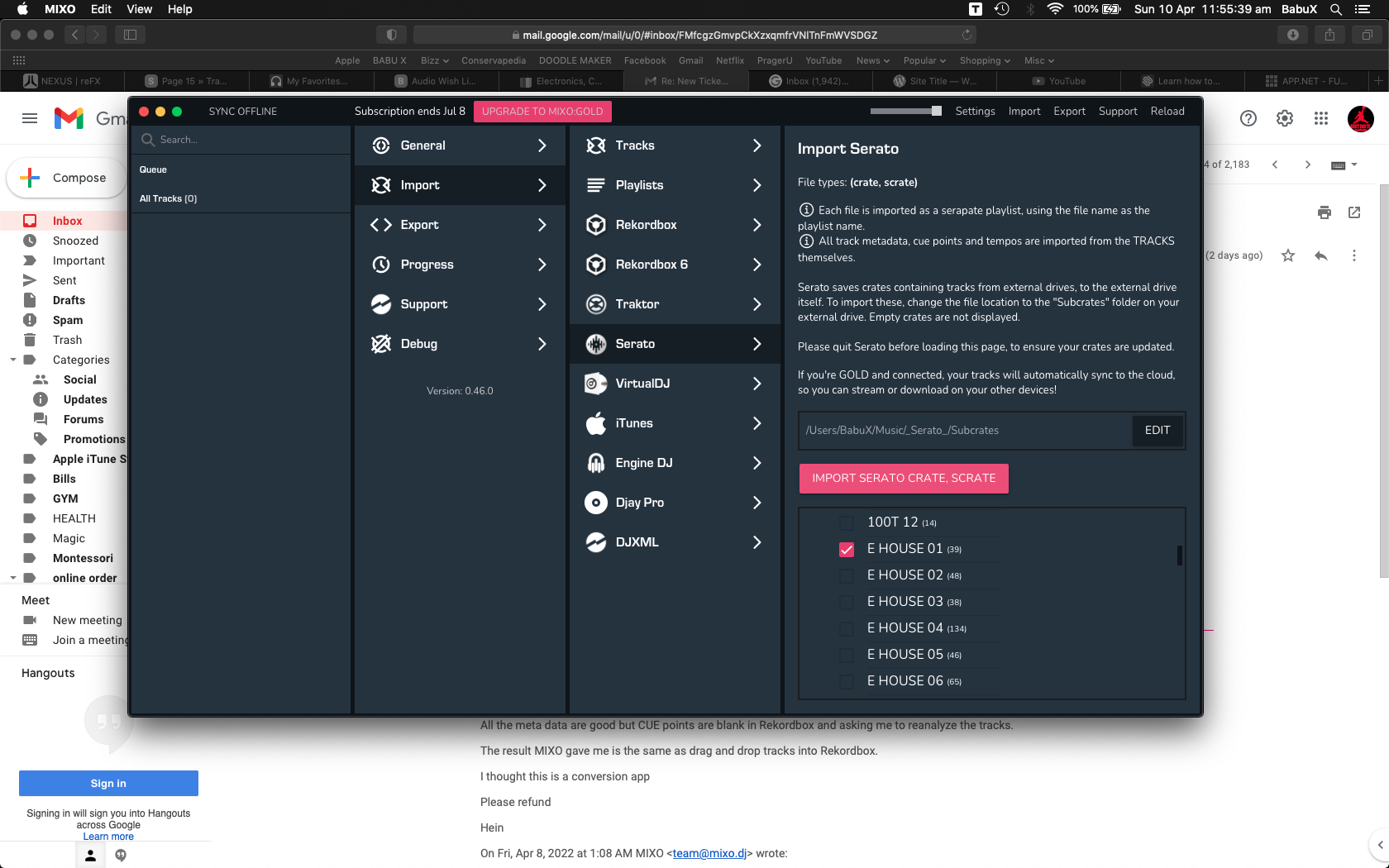
Task: Click the VirtualDJ icon
Action: click(x=595, y=384)
